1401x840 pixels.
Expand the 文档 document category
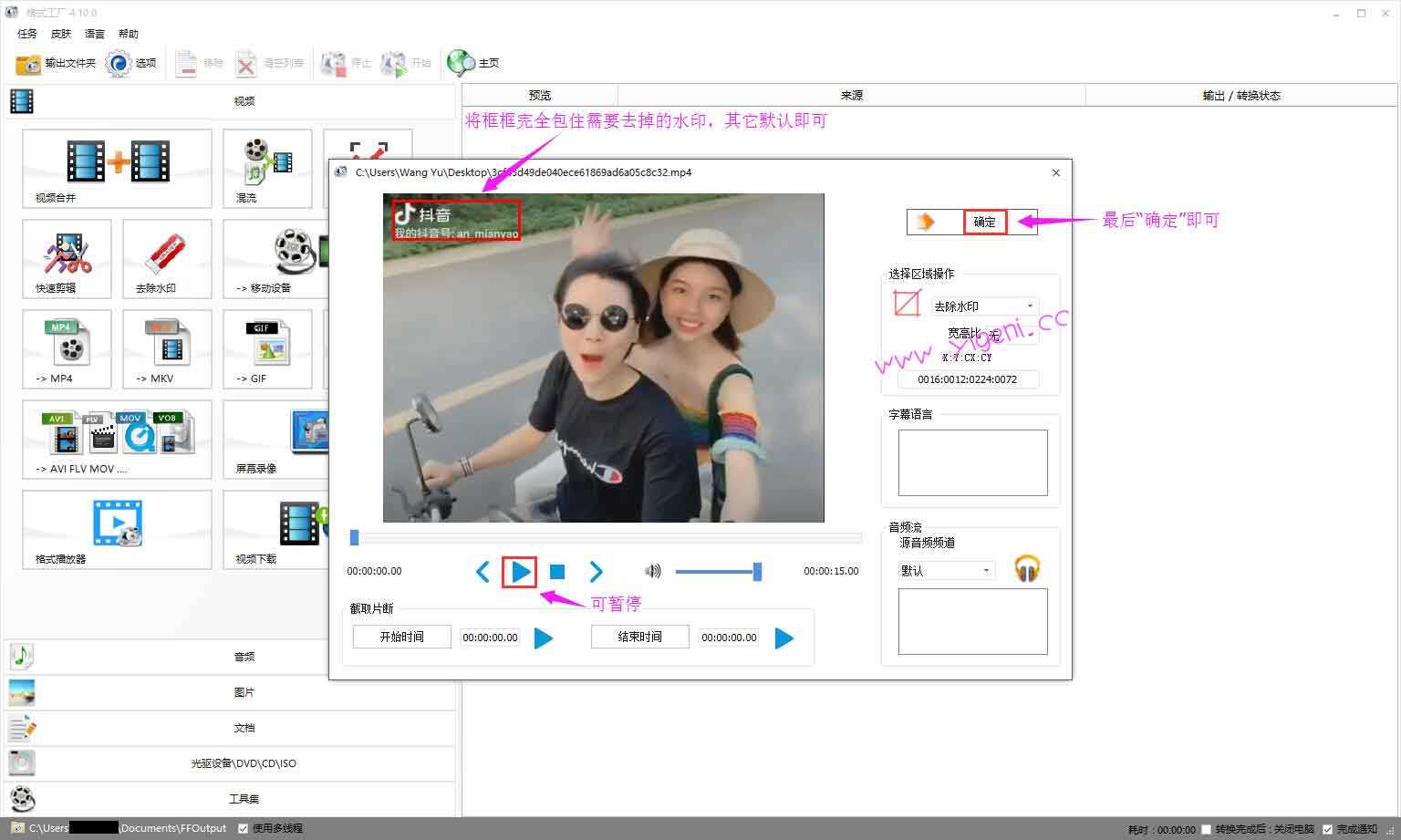pyautogui.click(x=229, y=728)
